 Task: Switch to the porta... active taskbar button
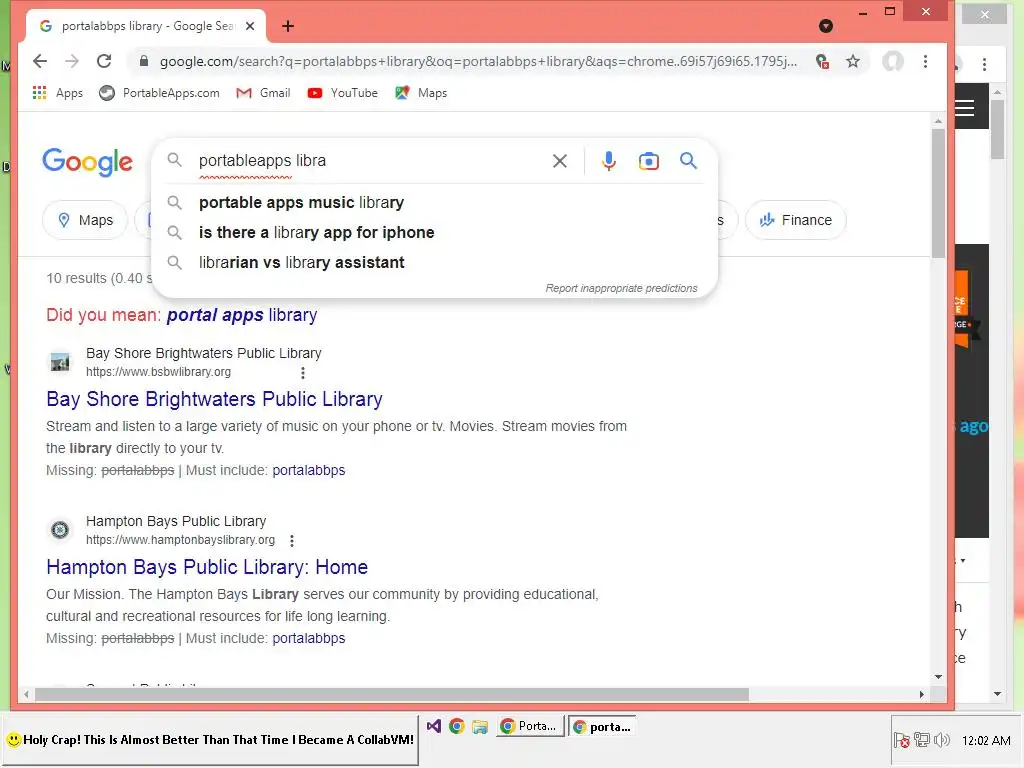pyautogui.click(x=602, y=726)
